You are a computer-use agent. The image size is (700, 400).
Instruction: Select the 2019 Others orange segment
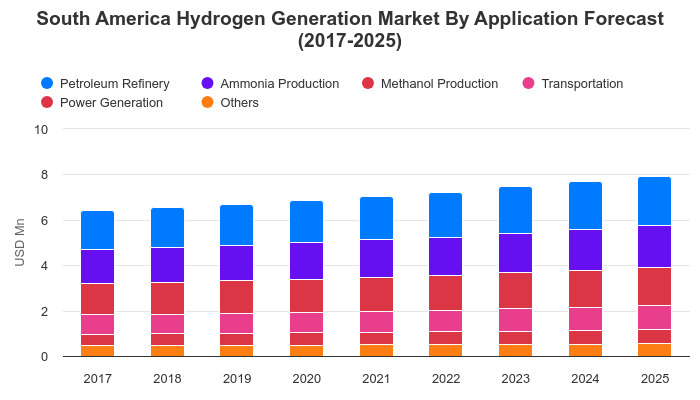[237, 351]
